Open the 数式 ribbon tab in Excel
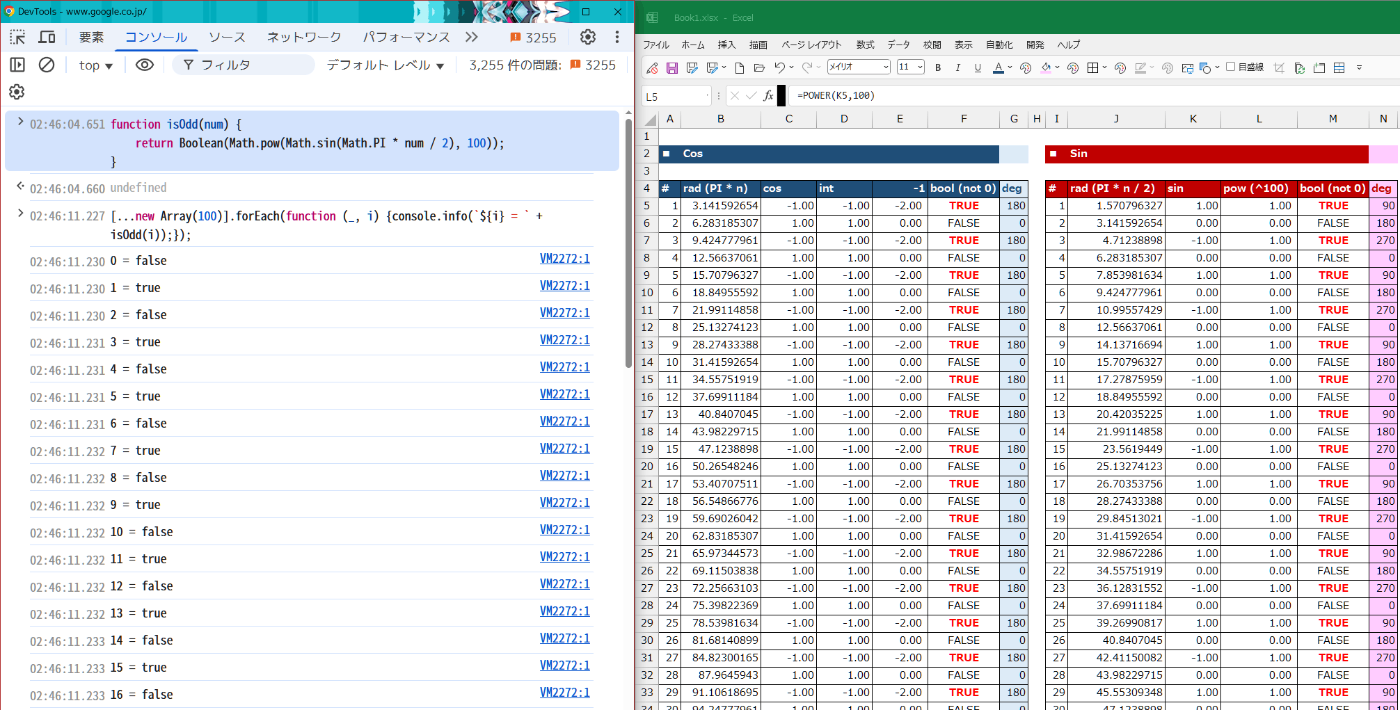 tap(864, 45)
